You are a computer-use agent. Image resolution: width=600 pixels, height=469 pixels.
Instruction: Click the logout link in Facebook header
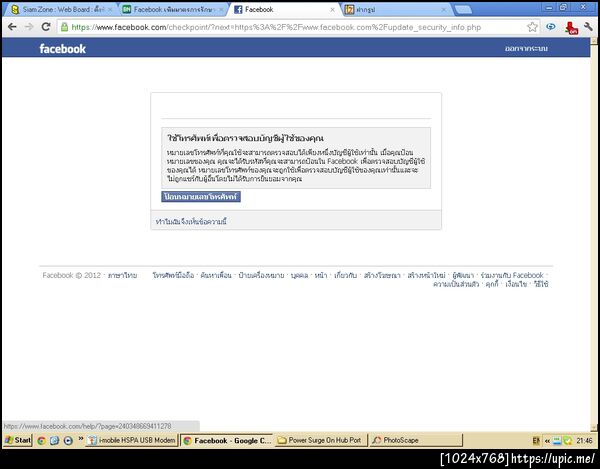(526, 49)
